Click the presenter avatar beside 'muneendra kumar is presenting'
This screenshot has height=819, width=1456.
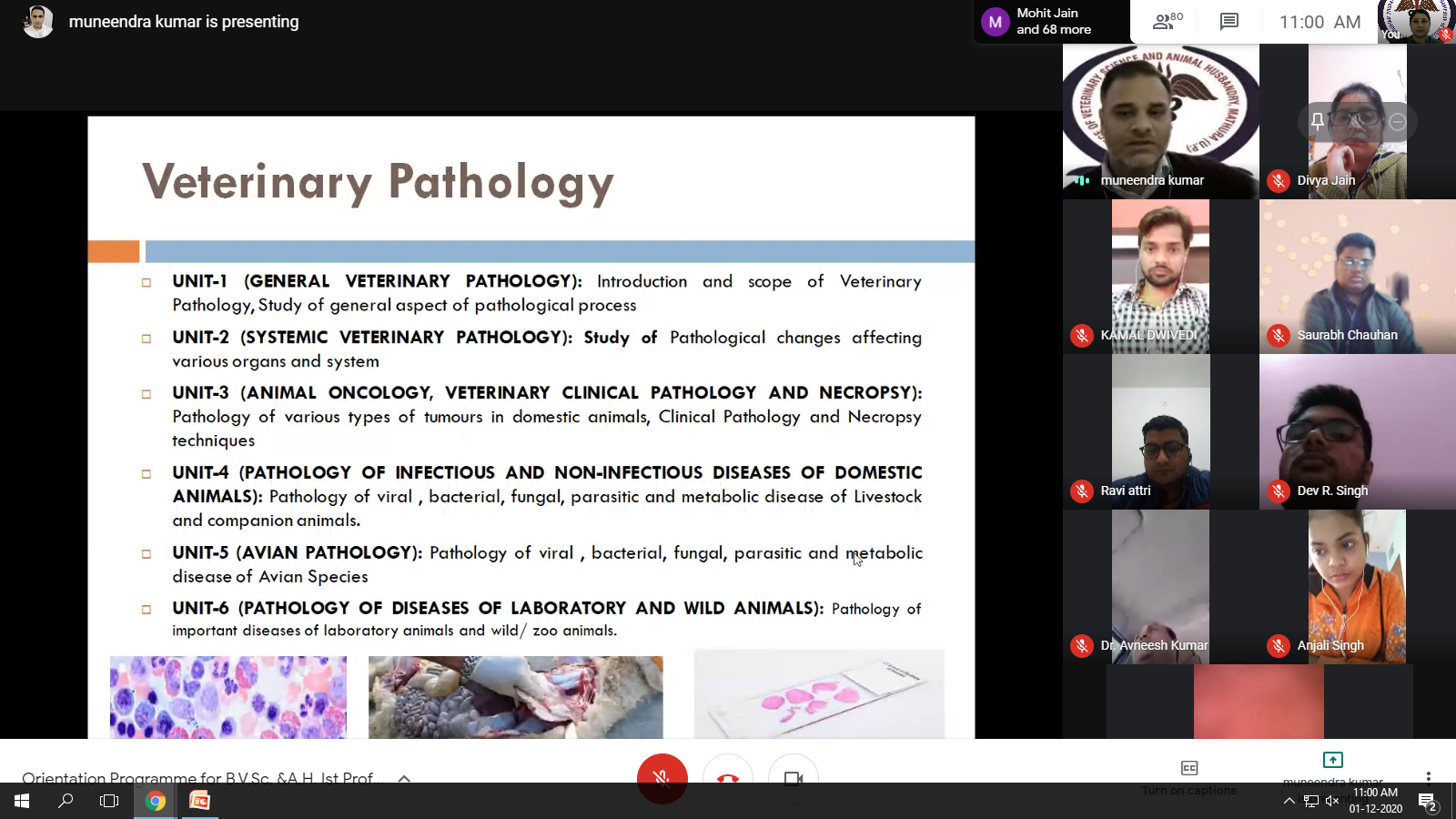point(37,22)
